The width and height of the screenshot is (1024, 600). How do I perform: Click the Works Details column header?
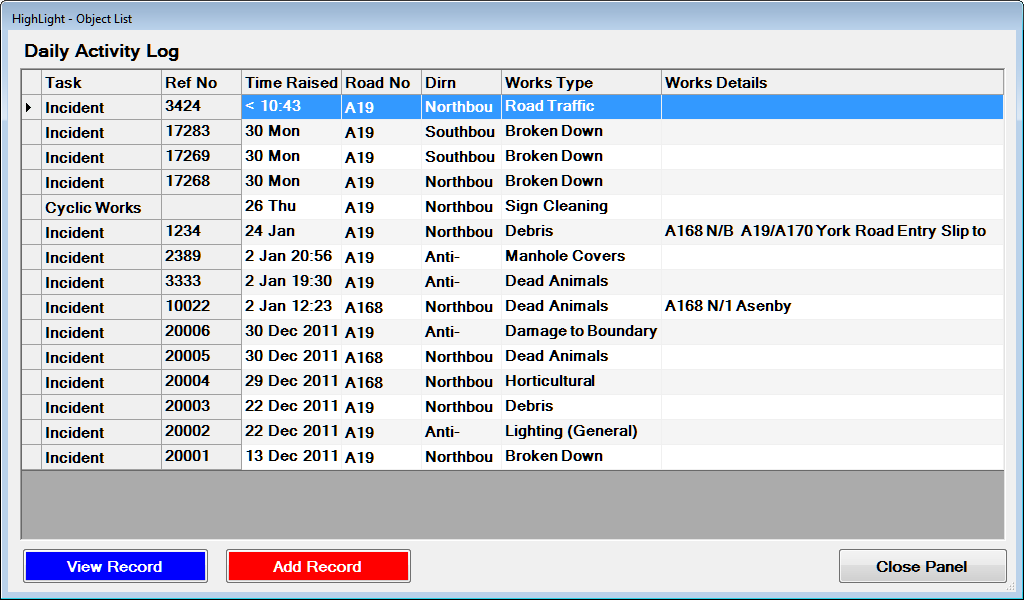pyautogui.click(x=832, y=82)
